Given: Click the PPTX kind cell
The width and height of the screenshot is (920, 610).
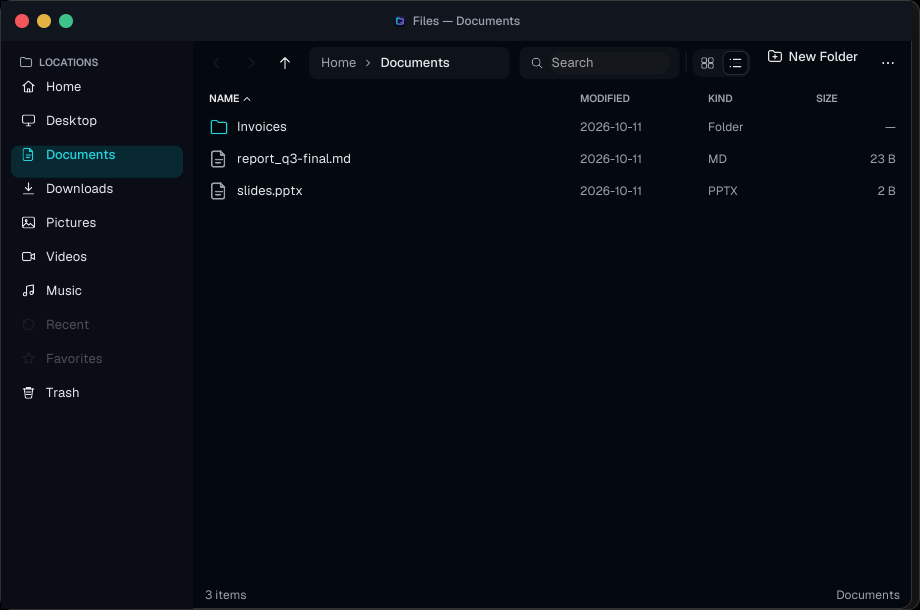Looking at the screenshot, I should point(722,191).
